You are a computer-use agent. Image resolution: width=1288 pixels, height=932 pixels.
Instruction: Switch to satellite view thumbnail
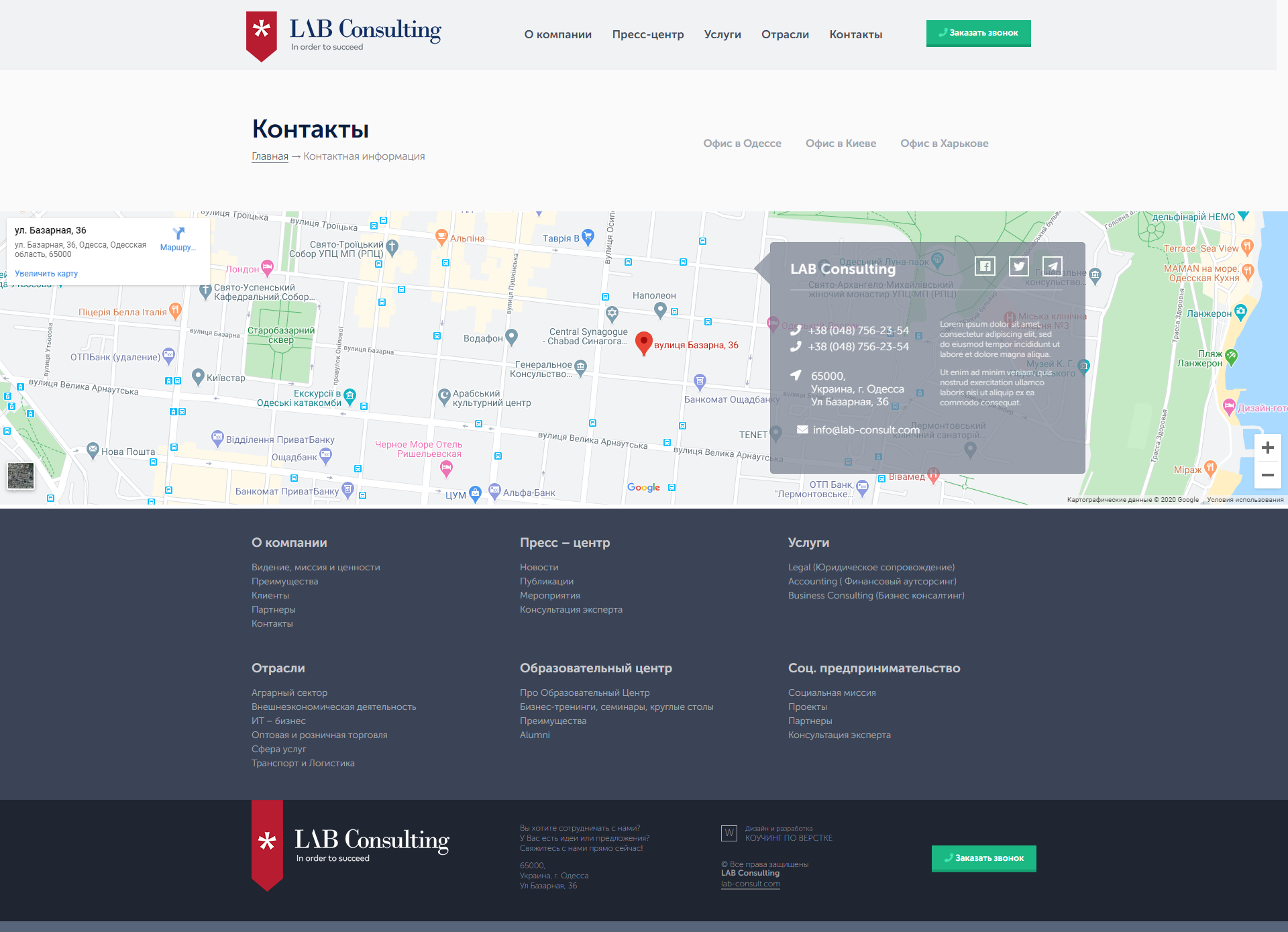[21, 476]
